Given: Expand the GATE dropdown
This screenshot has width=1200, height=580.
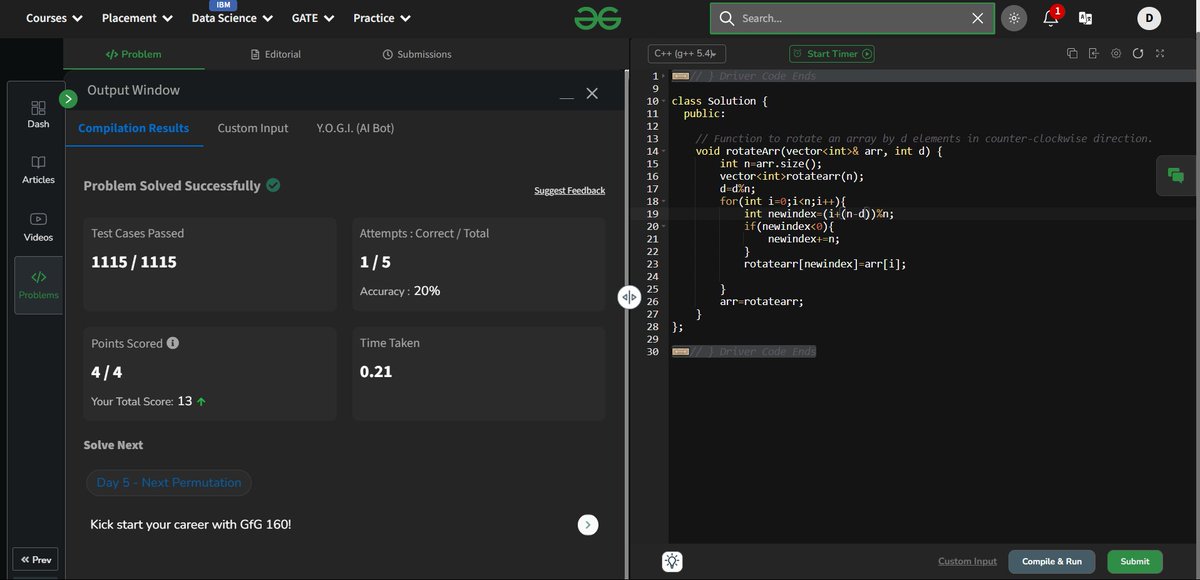Looking at the screenshot, I should [x=313, y=18].
